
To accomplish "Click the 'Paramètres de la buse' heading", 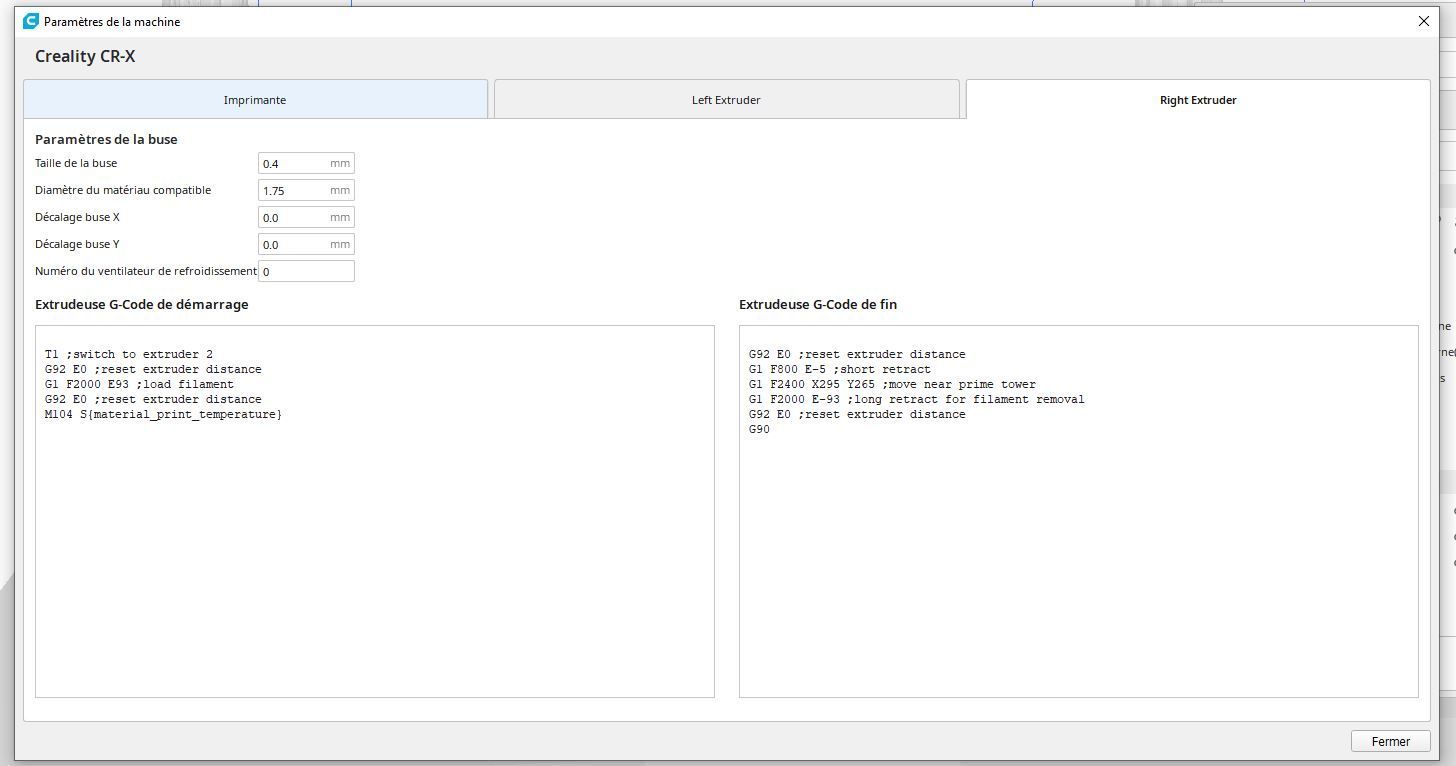I will coord(106,139).
